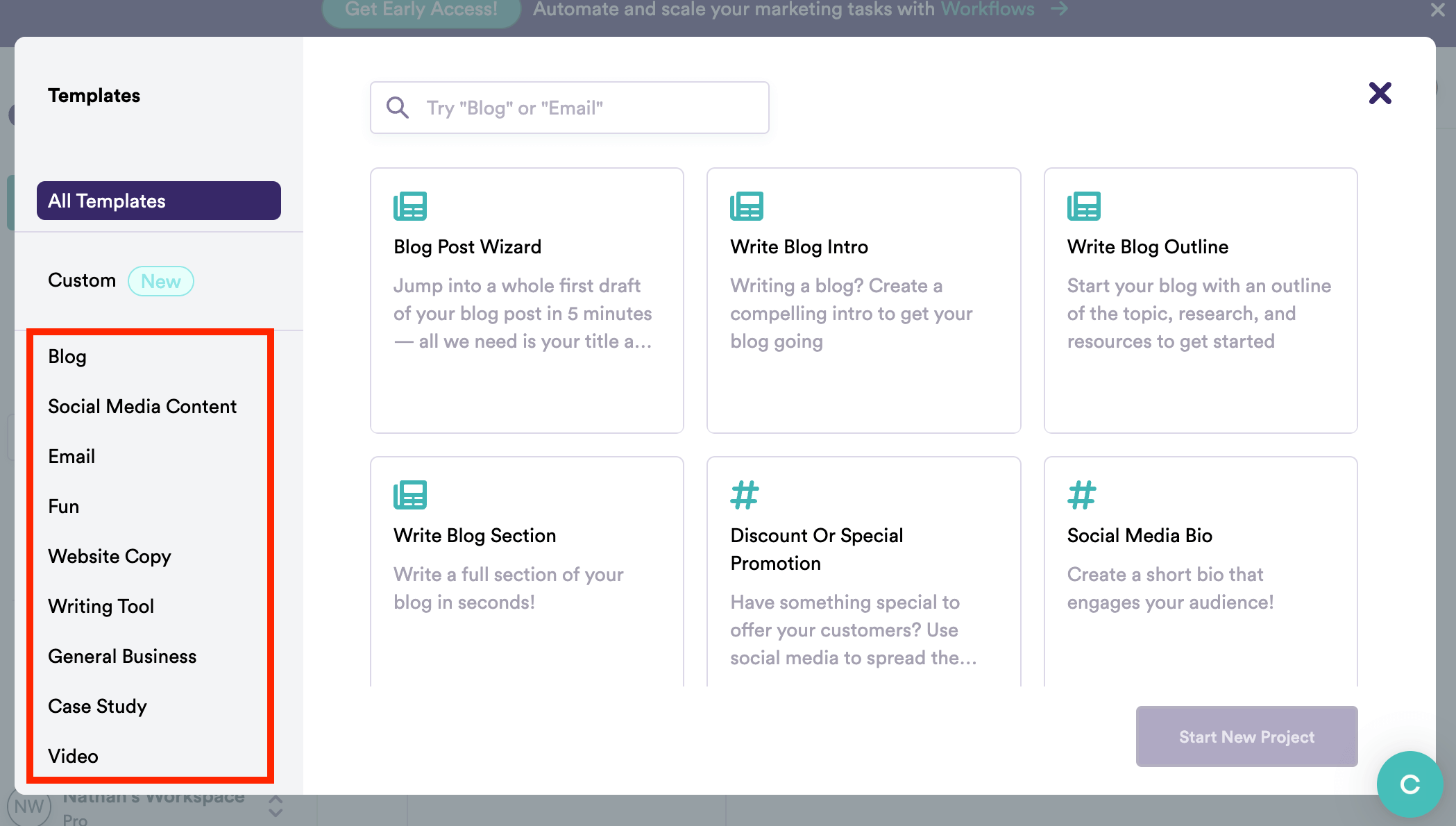This screenshot has height=826, width=1456.
Task: Click the Write Blog Intro template icon
Action: tap(747, 205)
